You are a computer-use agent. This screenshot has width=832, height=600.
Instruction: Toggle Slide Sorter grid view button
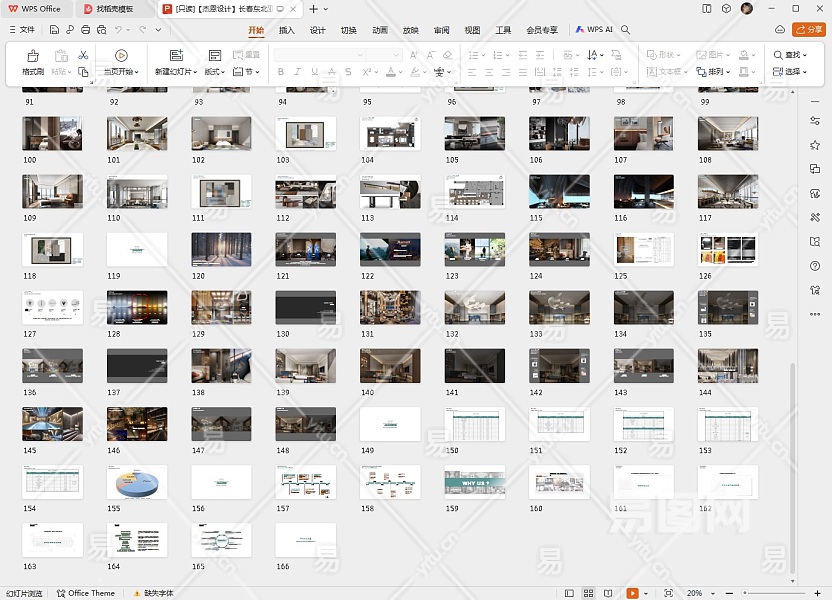coord(589,593)
